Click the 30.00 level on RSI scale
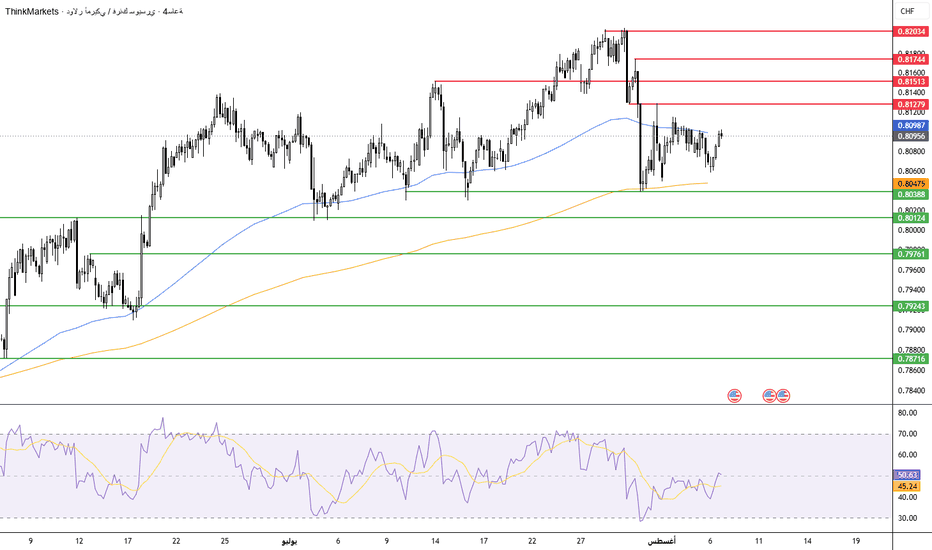 907,518
